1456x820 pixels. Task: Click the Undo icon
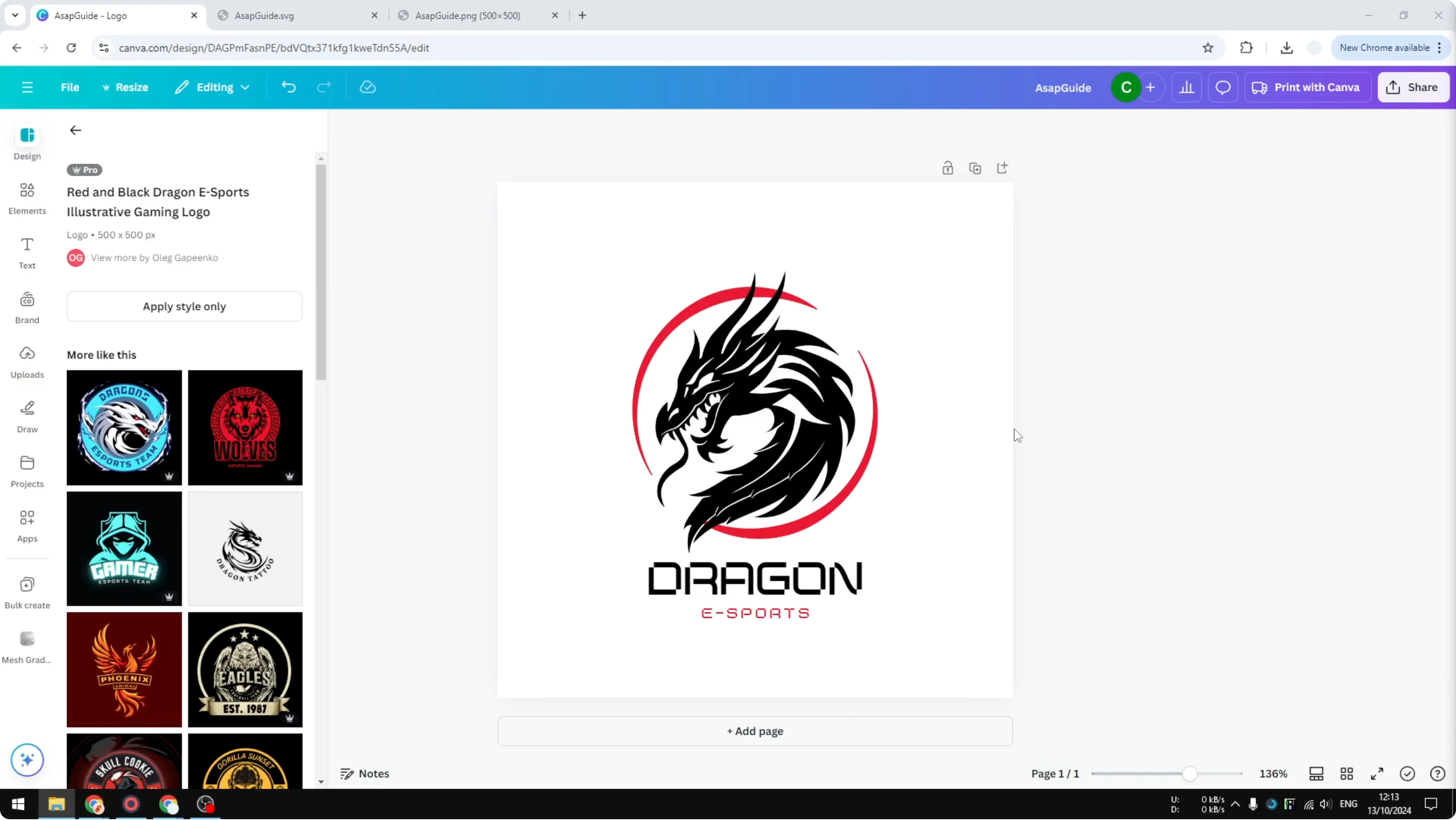288,86
